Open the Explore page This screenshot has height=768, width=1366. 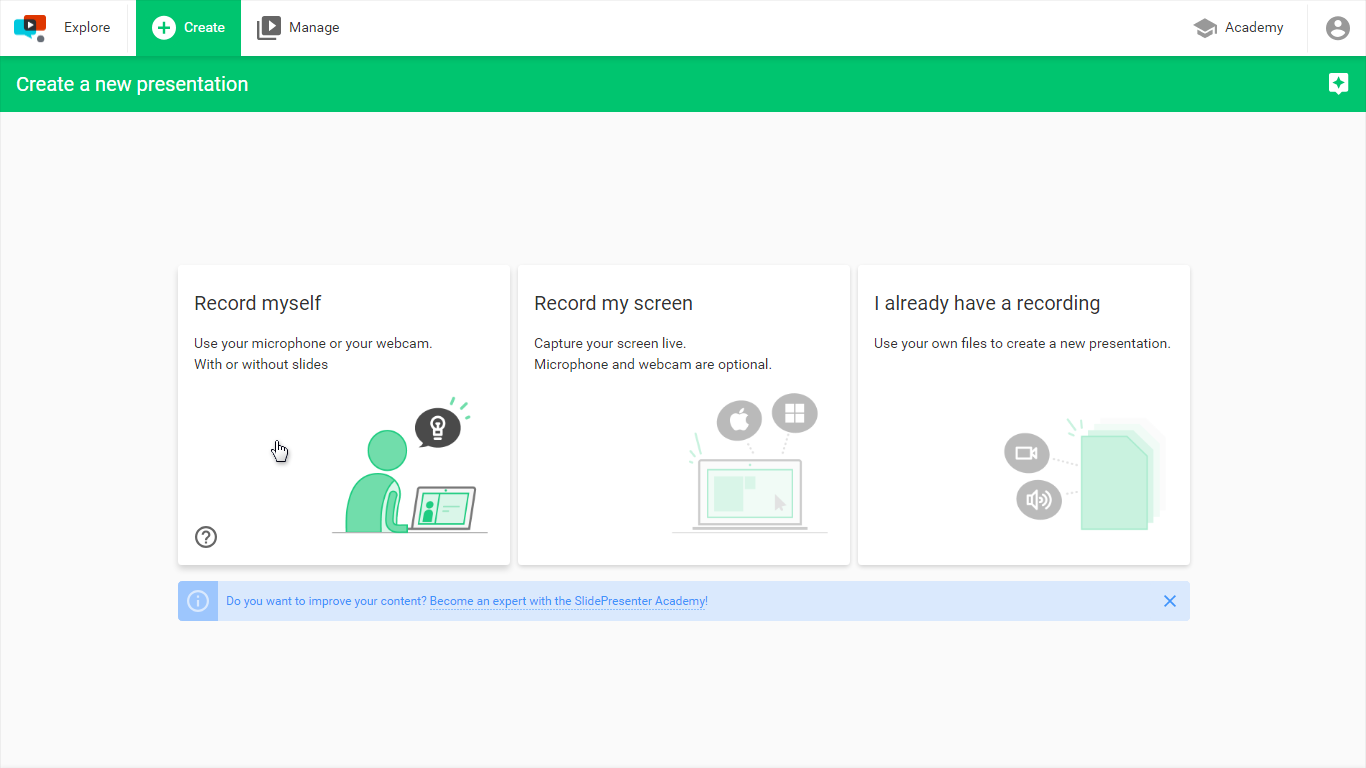[x=87, y=28]
